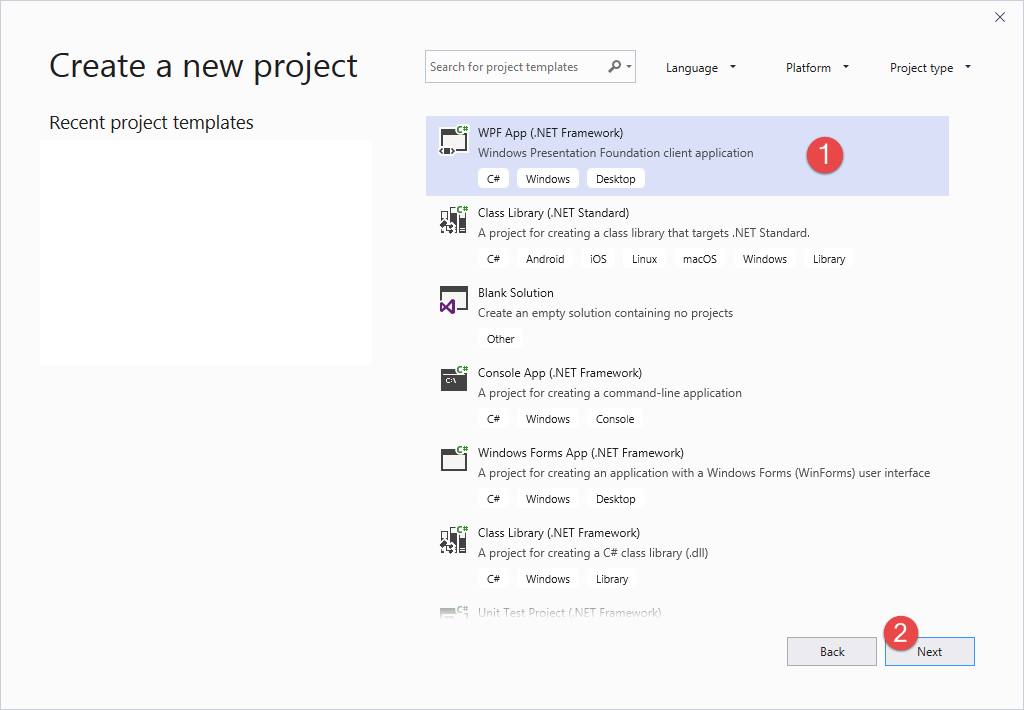Click the macOS tag on Class Library
Screen dimensions: 1024x710
coord(699,258)
